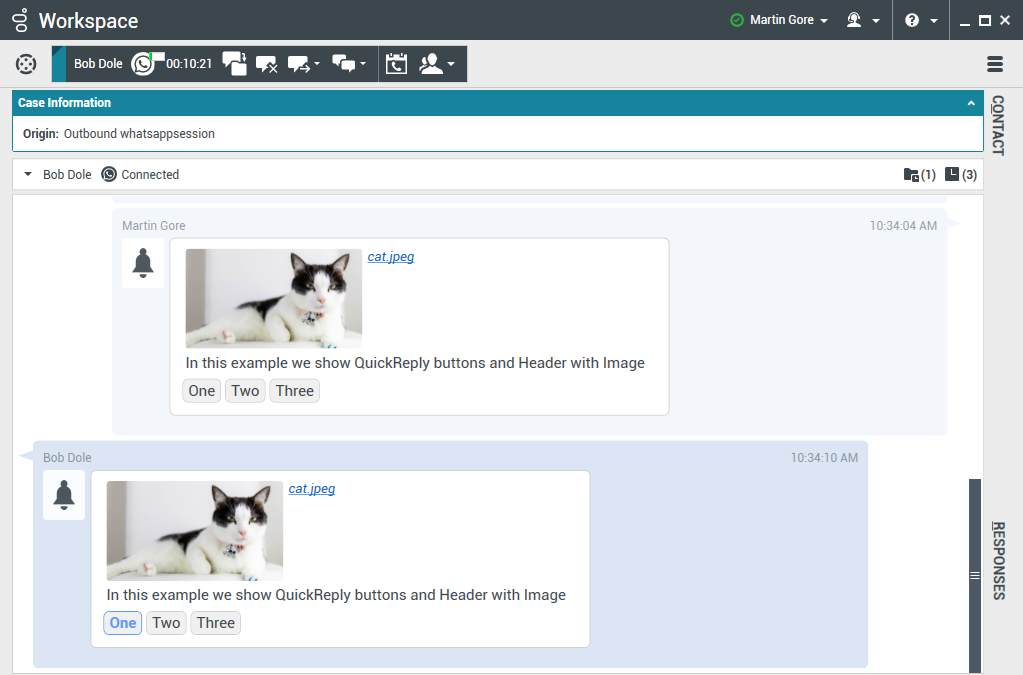The height and width of the screenshot is (675, 1023).
Task: Click the WhatsApp icon beside the timer
Action: (144, 64)
